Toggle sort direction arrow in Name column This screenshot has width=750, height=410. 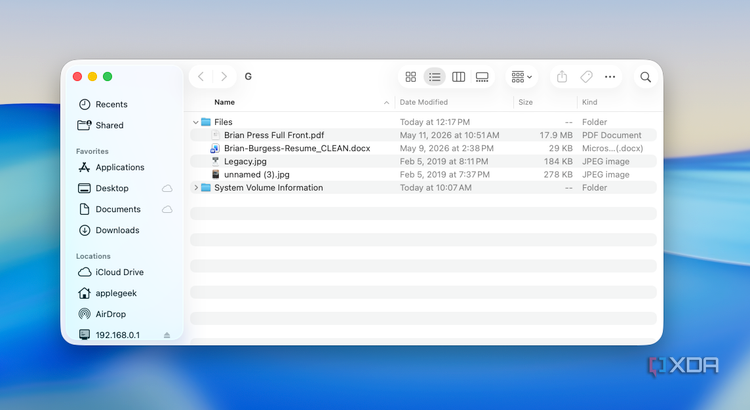[386, 102]
